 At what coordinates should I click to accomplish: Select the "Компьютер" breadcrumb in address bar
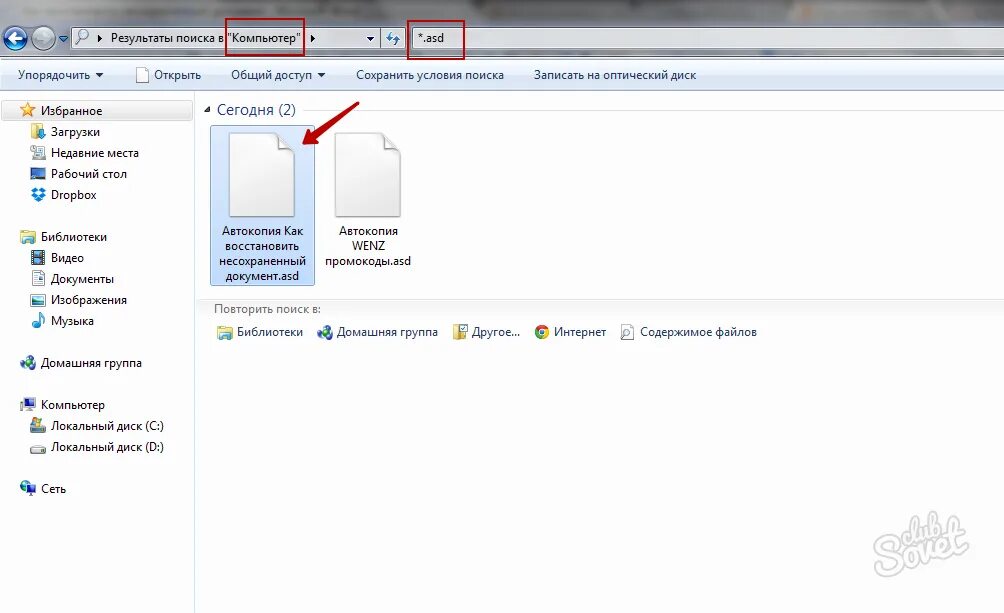coord(264,38)
